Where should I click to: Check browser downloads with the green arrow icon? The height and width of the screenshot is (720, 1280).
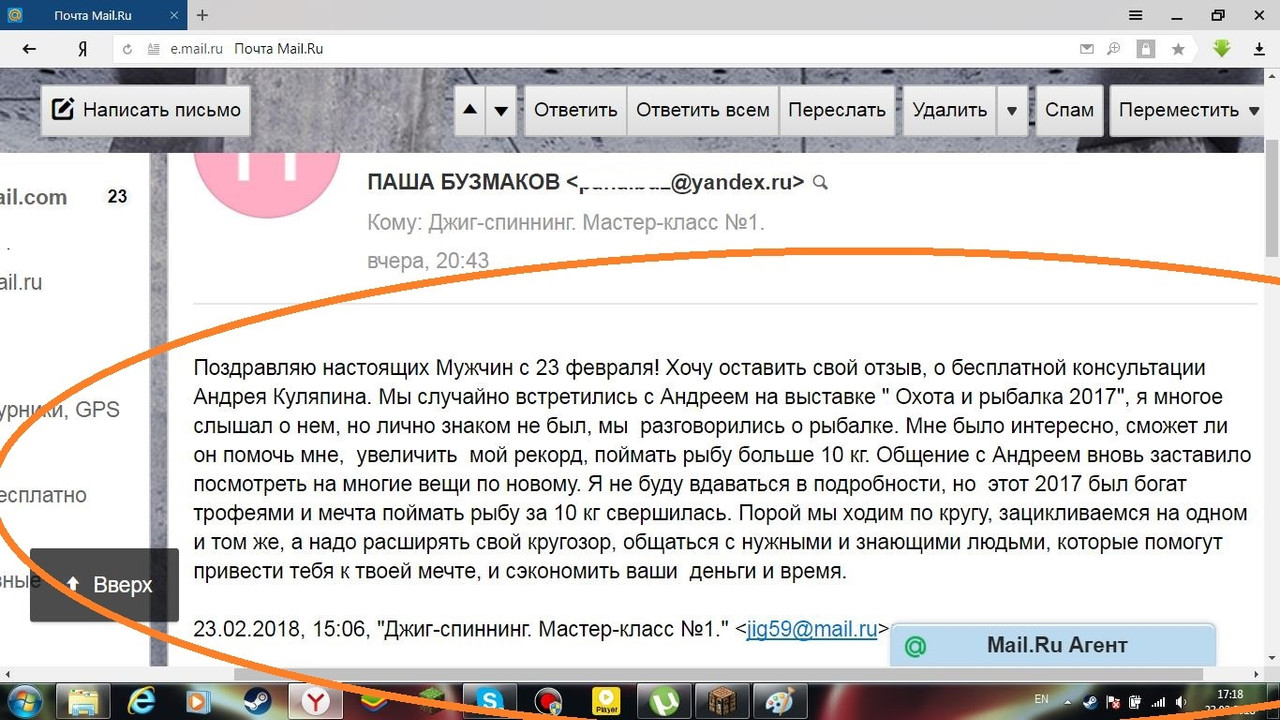(x=1221, y=48)
